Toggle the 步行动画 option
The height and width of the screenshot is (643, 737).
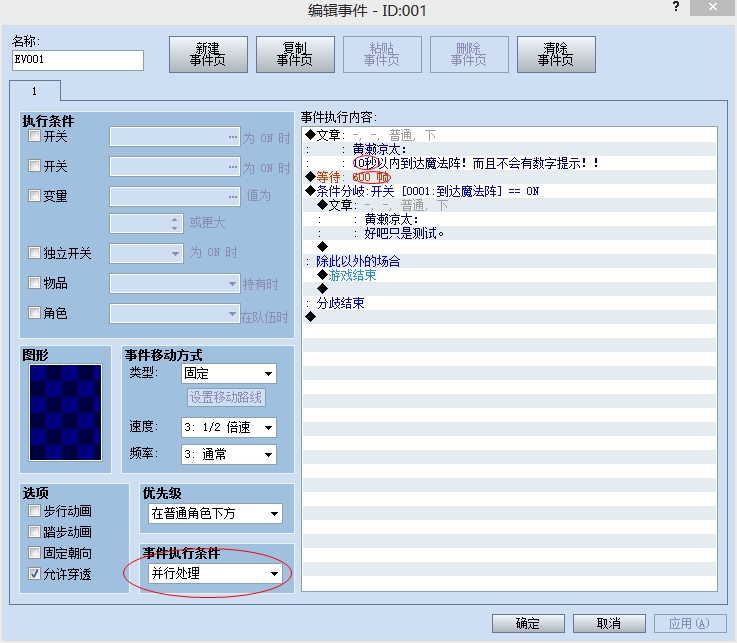click(34, 510)
